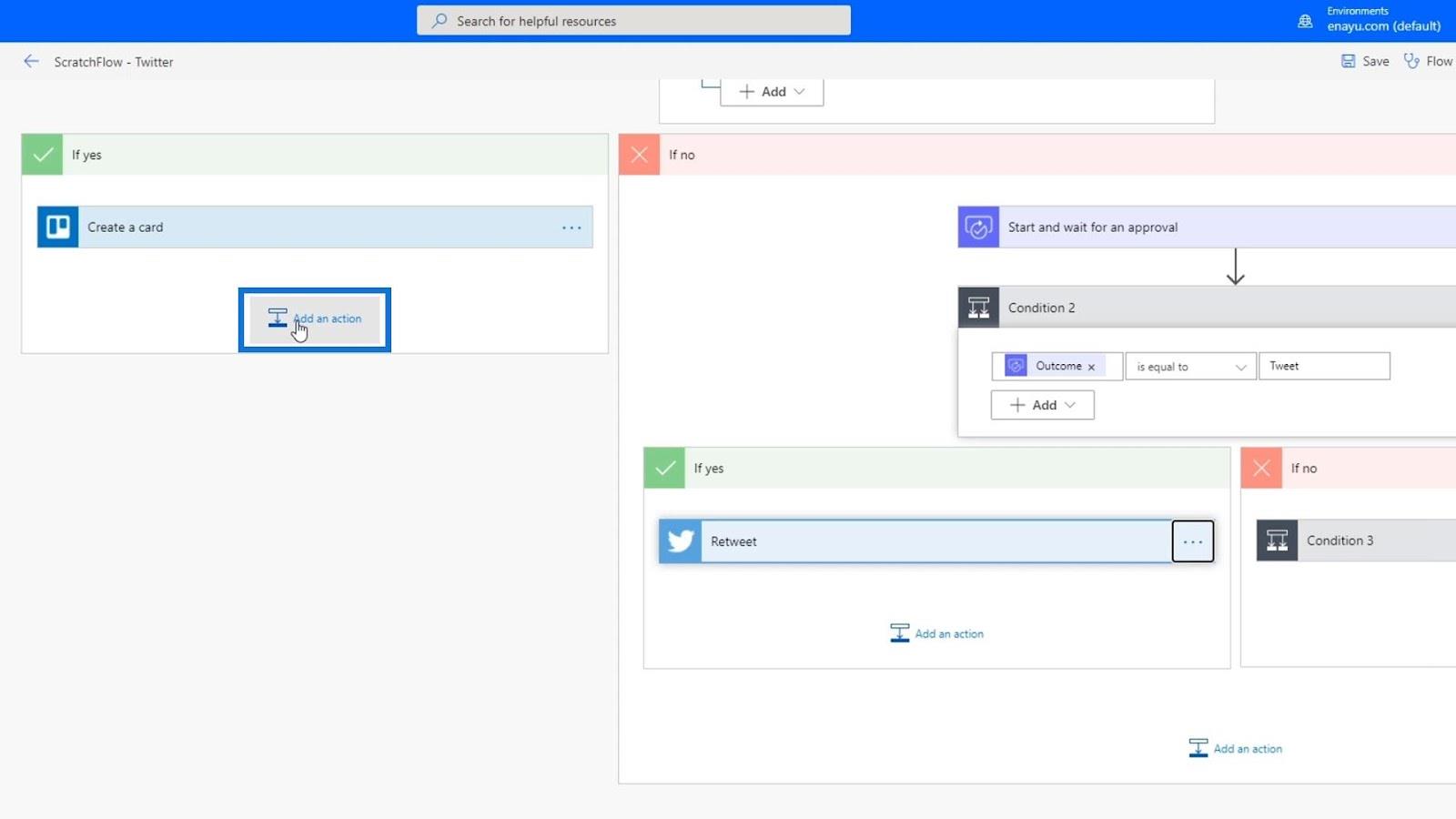1456x819 pixels.
Task: Click the Save button
Action: [1365, 61]
